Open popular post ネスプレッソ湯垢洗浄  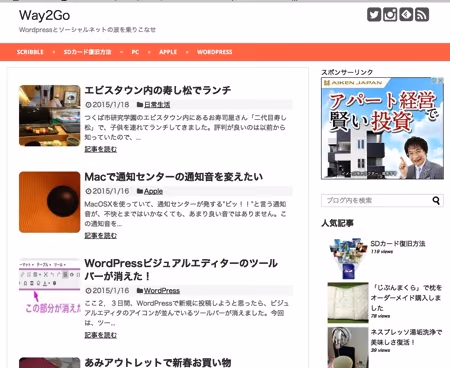[406, 337]
